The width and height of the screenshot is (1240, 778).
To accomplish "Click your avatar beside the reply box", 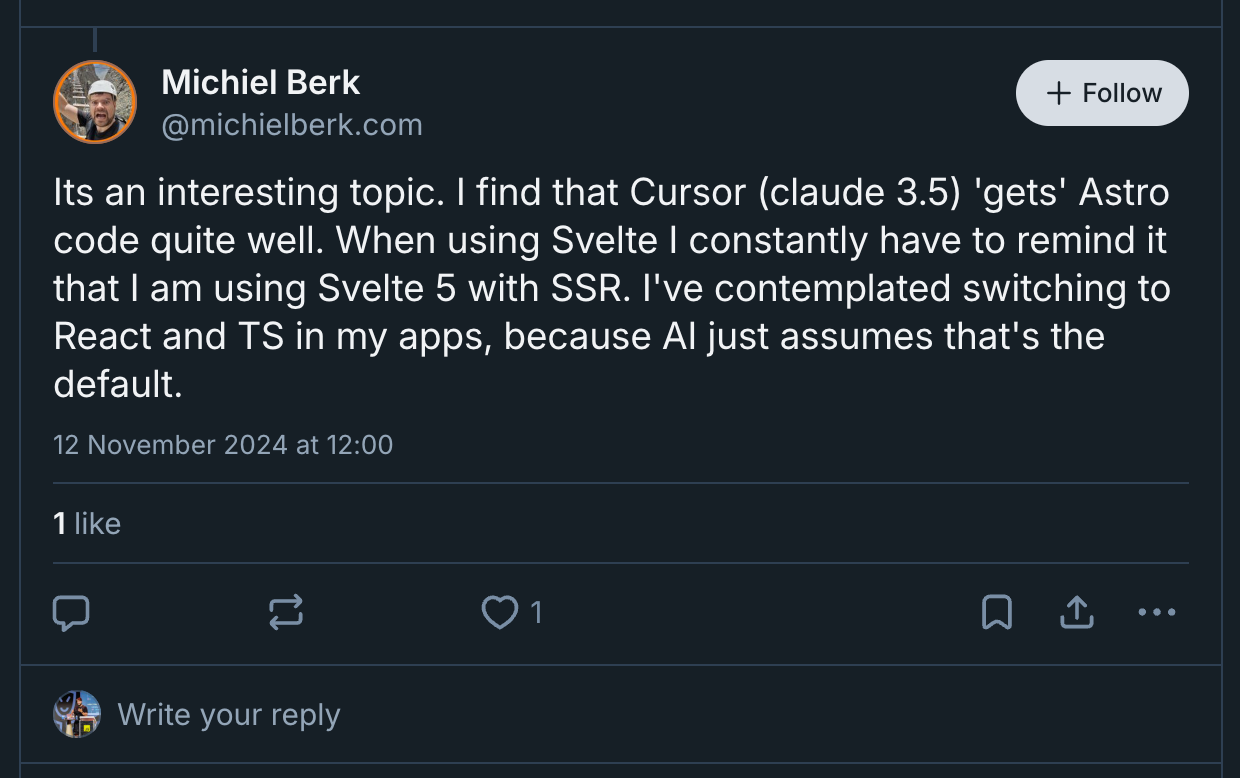I will coord(77,714).
